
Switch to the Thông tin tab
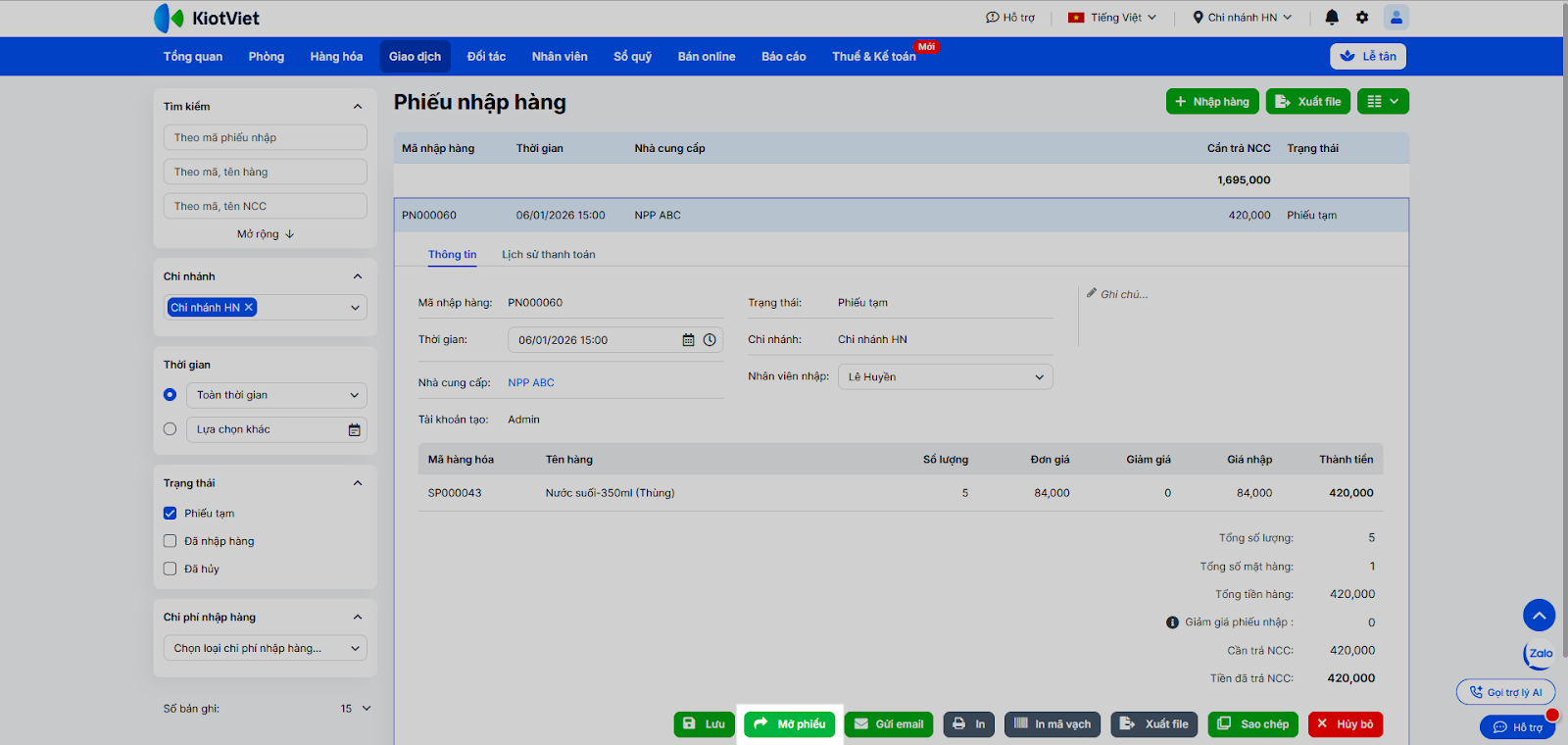[x=453, y=255]
